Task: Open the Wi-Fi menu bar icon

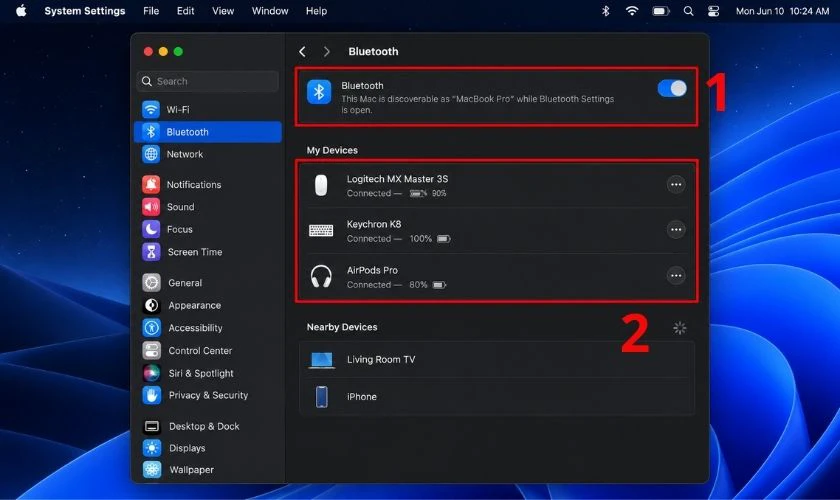Action: (632, 11)
